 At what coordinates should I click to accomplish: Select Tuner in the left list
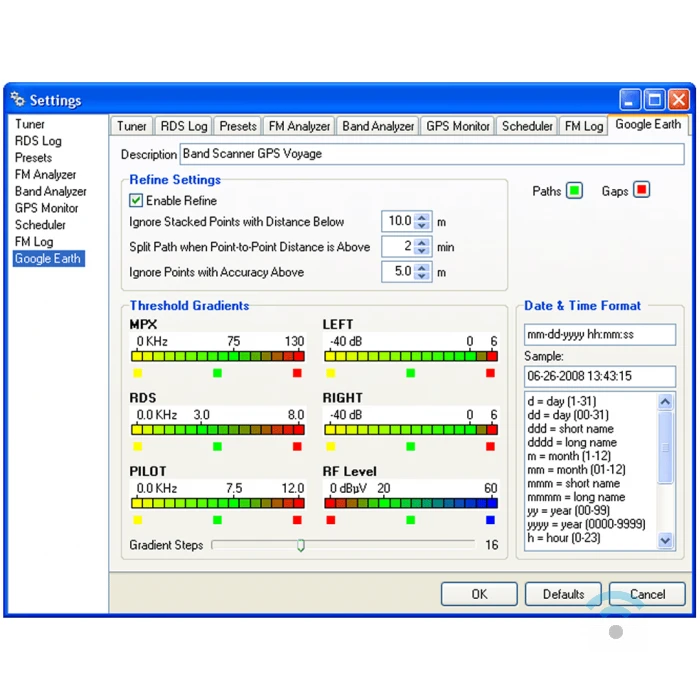pos(30,124)
